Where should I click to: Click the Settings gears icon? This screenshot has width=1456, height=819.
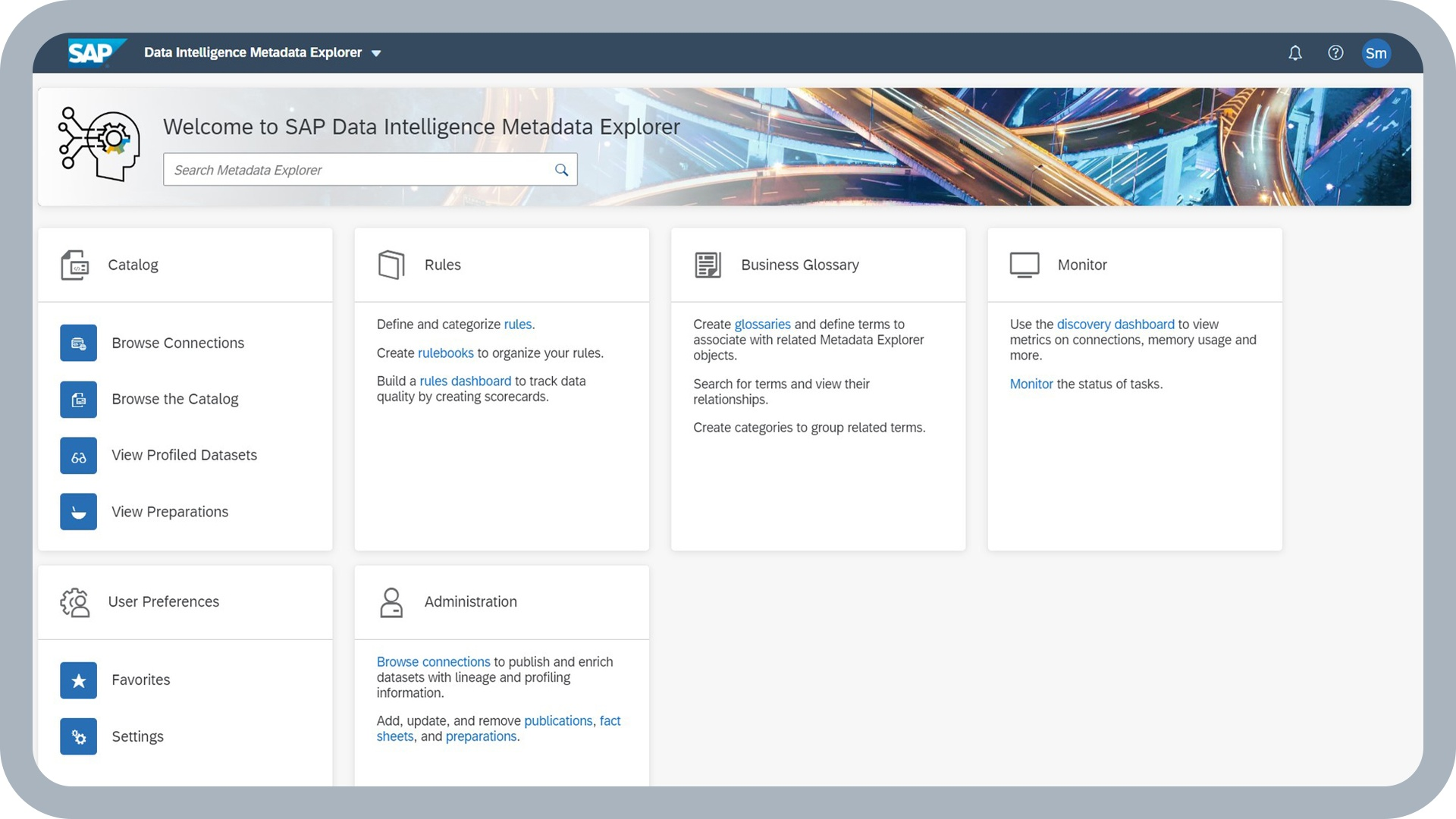[79, 737]
